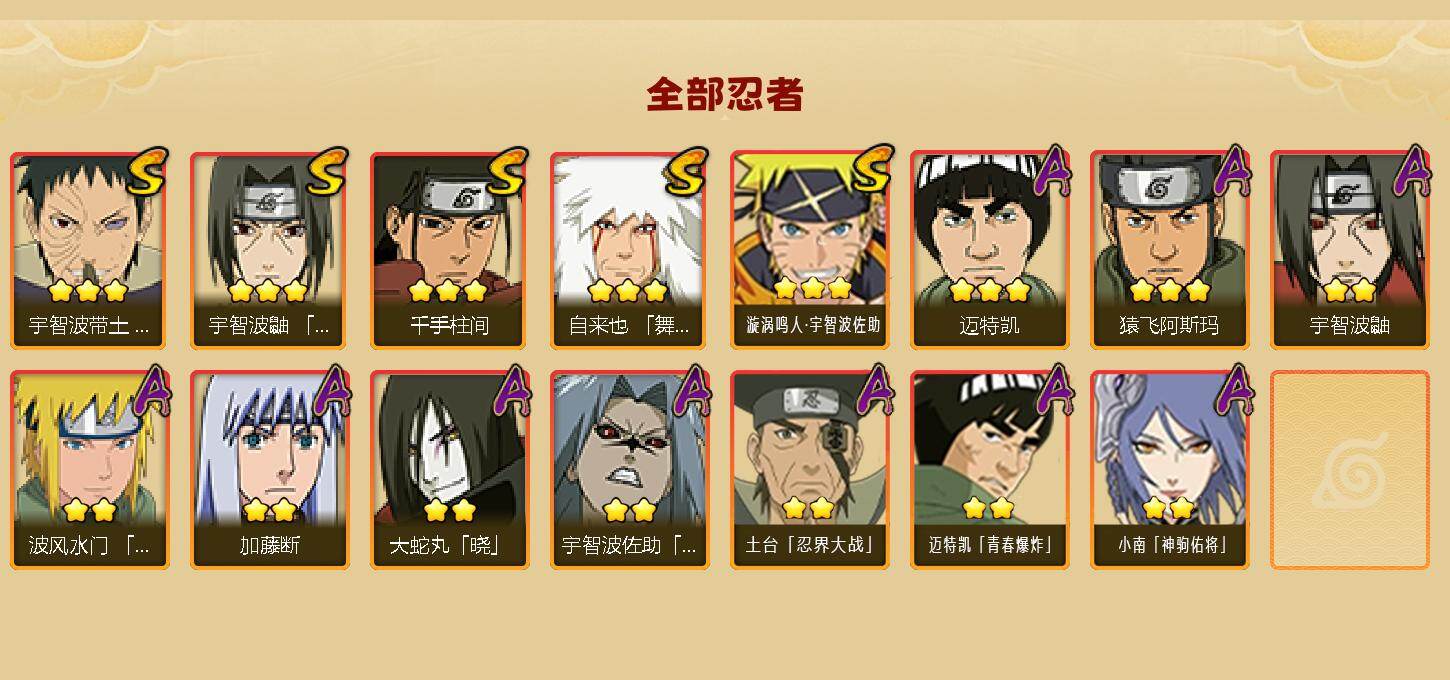Click the empty Konoha leaf slot

(x=1350, y=470)
